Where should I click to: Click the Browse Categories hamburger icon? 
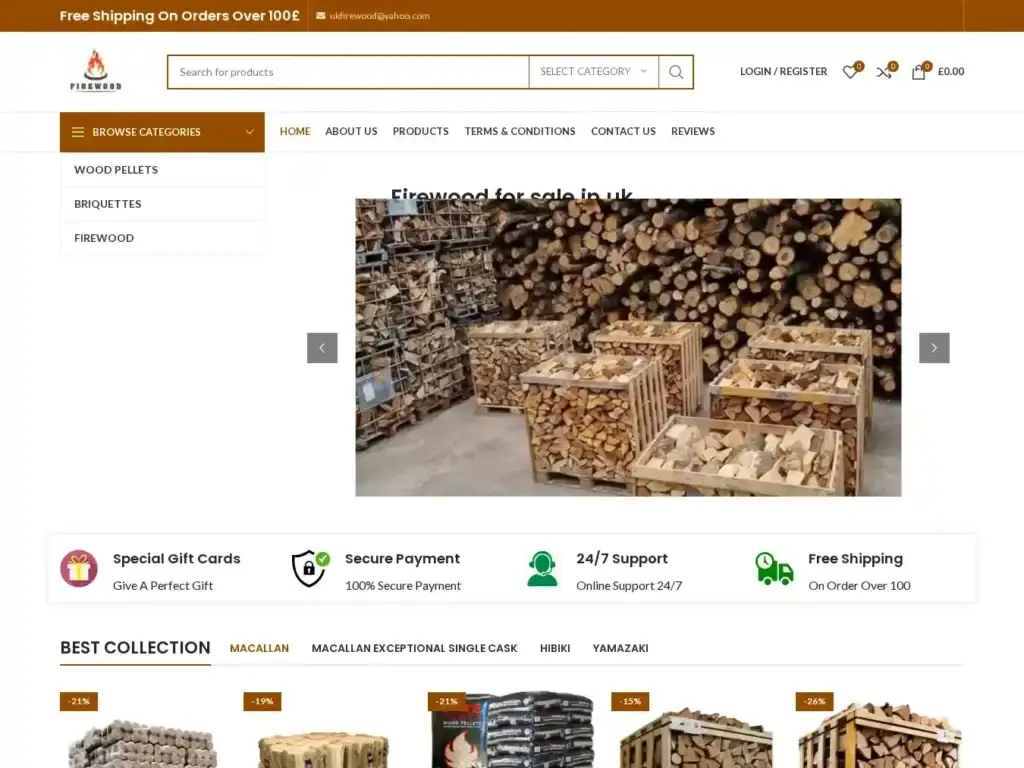click(78, 132)
